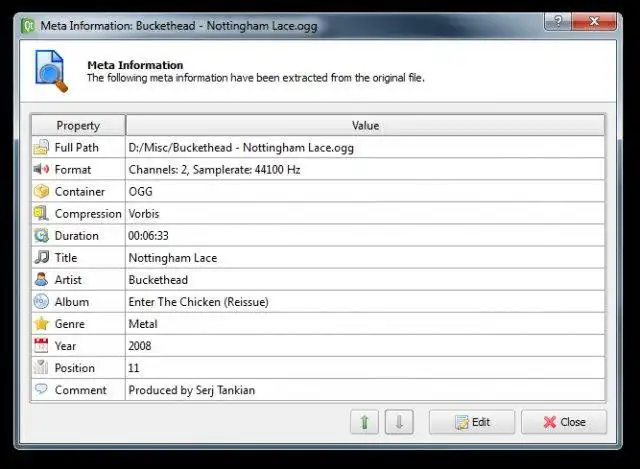
Task: Select the Position label cell
Action: coord(78,368)
